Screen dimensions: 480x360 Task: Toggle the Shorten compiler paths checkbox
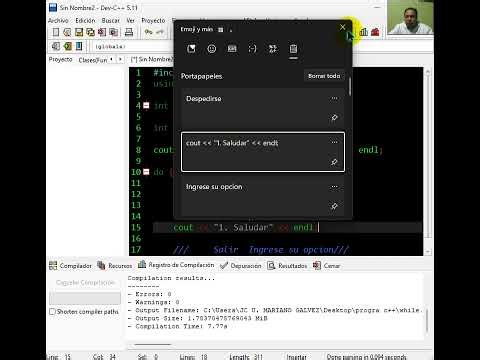(x=52, y=312)
